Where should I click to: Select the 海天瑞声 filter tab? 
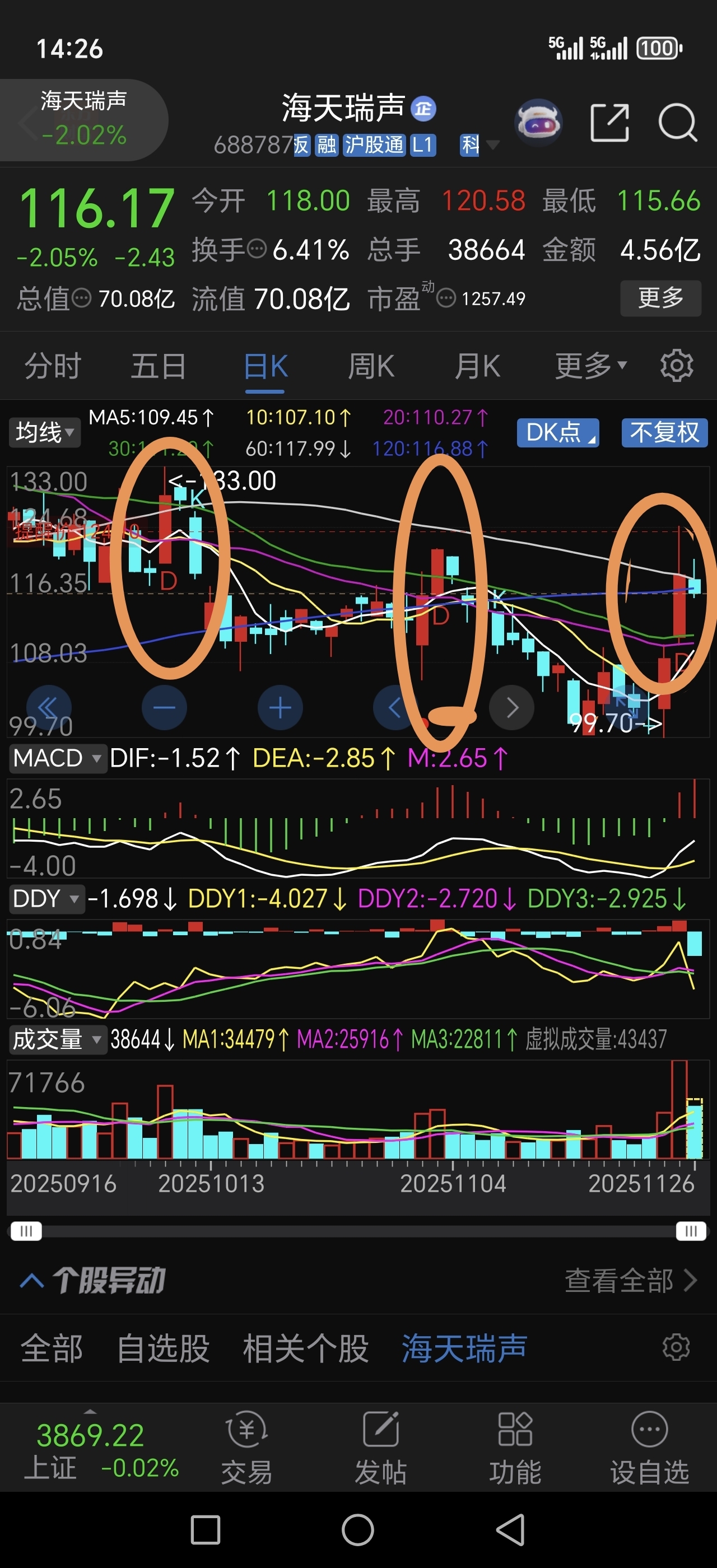point(464,1348)
